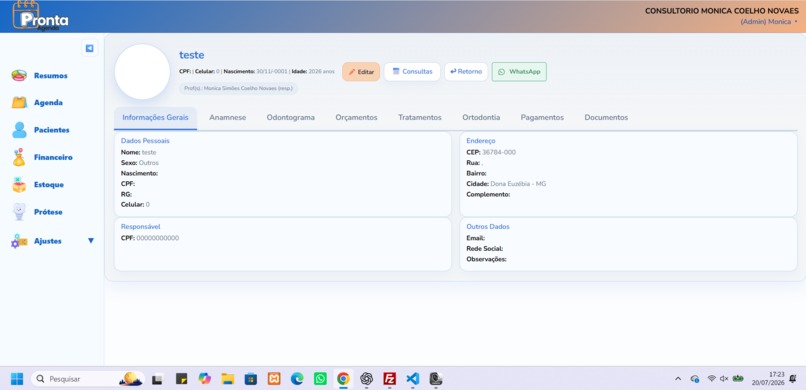Open Task View in the taskbar
Image resolution: width=806 pixels, height=390 pixels.
158,379
